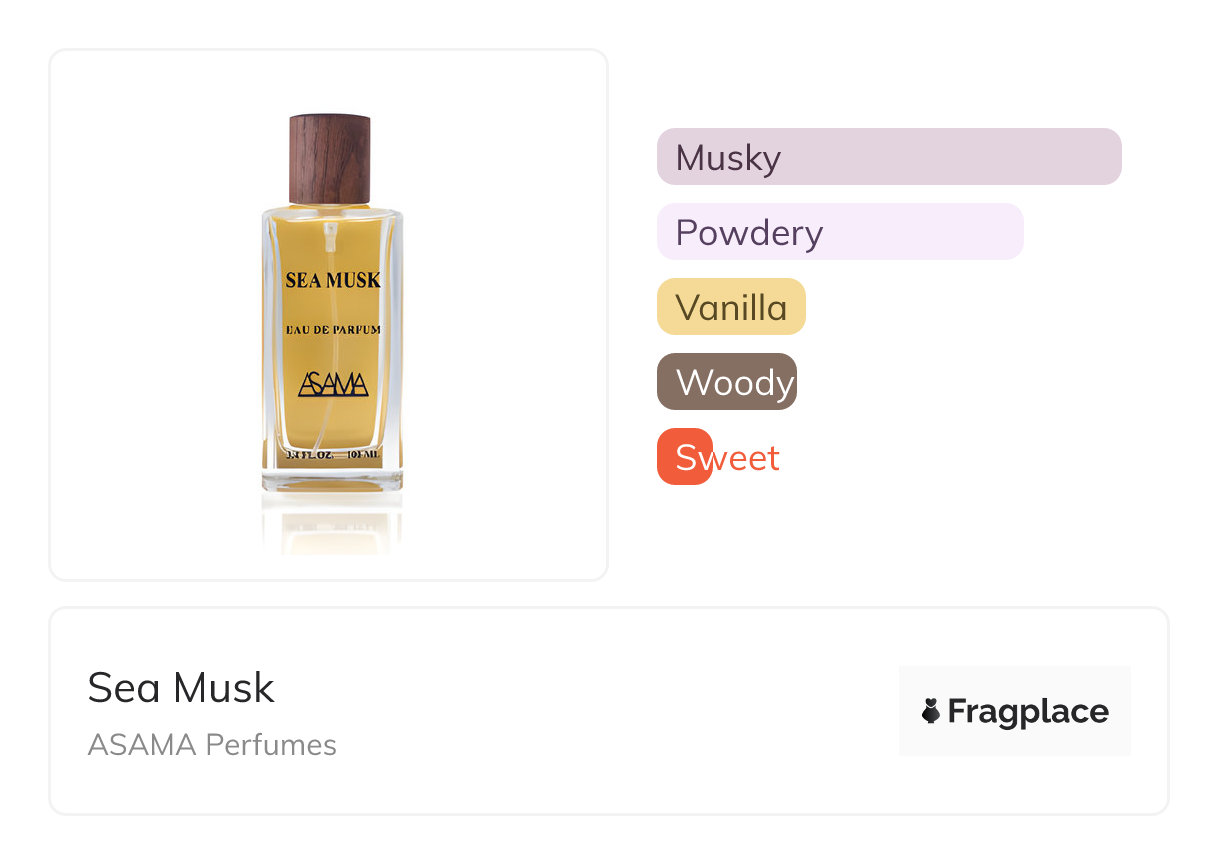This screenshot has height=864, width=1218.
Task: Click empty space in the product info card
Action: pyautogui.click(x=600, y=712)
